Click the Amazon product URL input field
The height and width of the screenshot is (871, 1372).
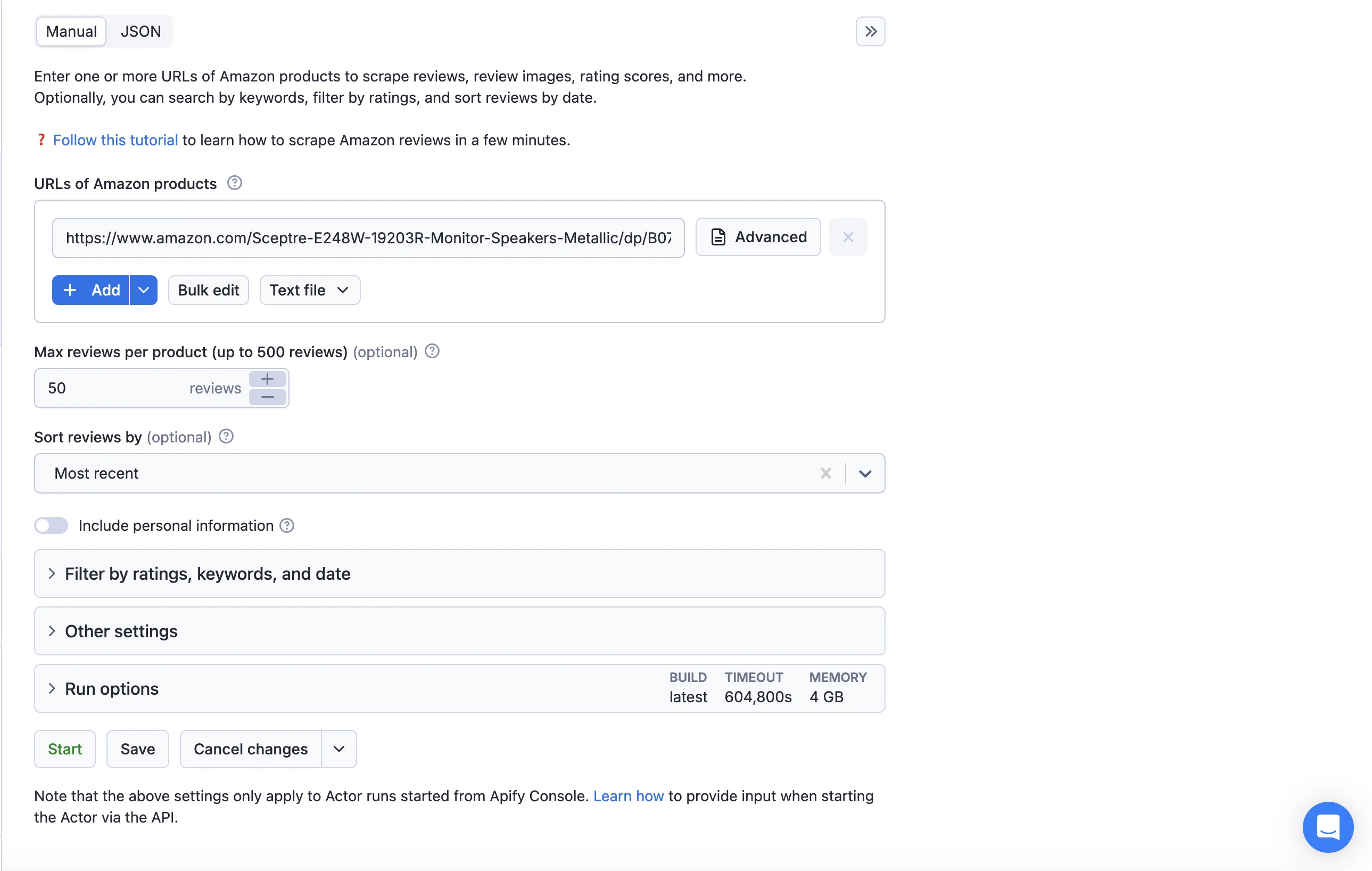coord(368,237)
